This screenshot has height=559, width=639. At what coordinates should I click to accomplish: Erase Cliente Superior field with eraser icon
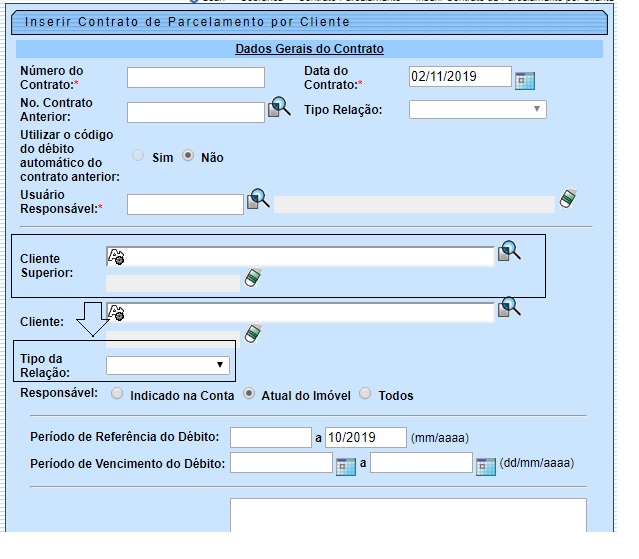[x=253, y=277]
